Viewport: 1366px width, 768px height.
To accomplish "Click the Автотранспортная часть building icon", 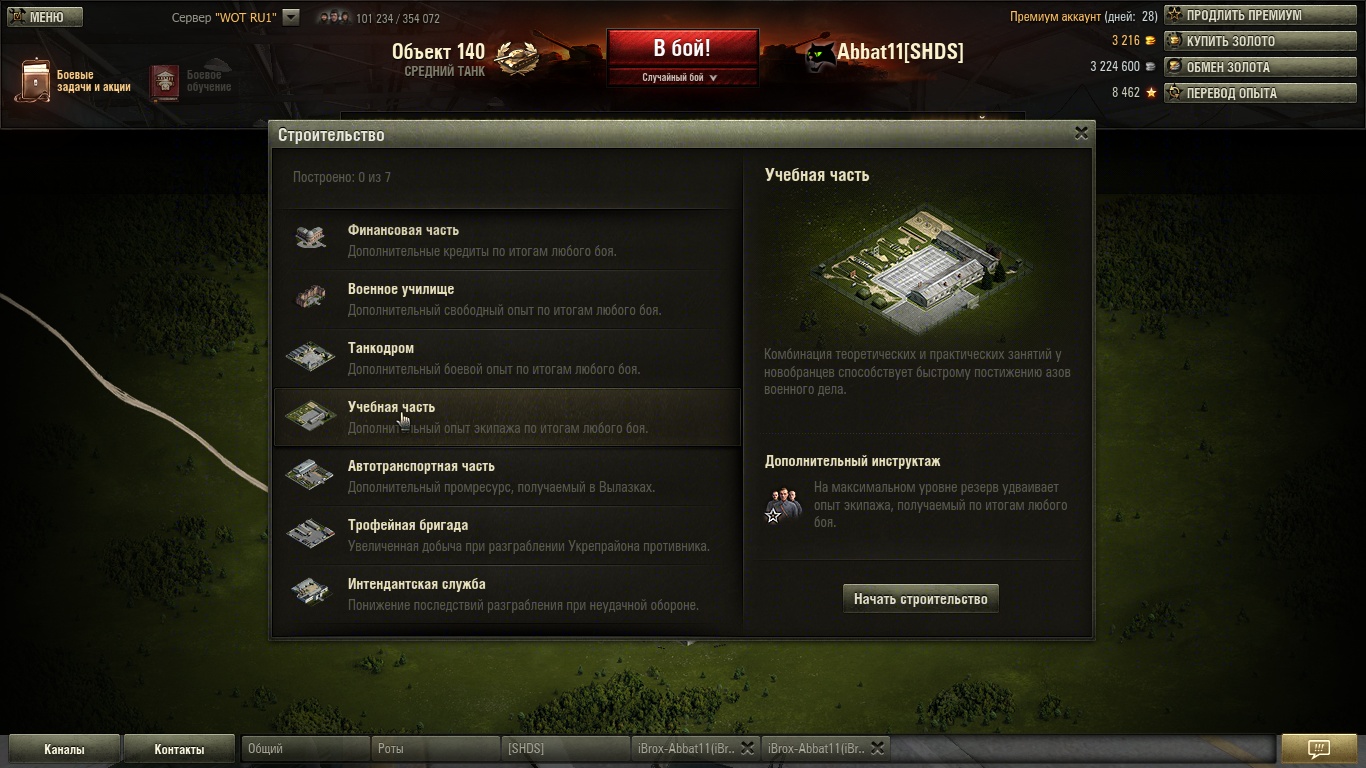I will (310, 474).
